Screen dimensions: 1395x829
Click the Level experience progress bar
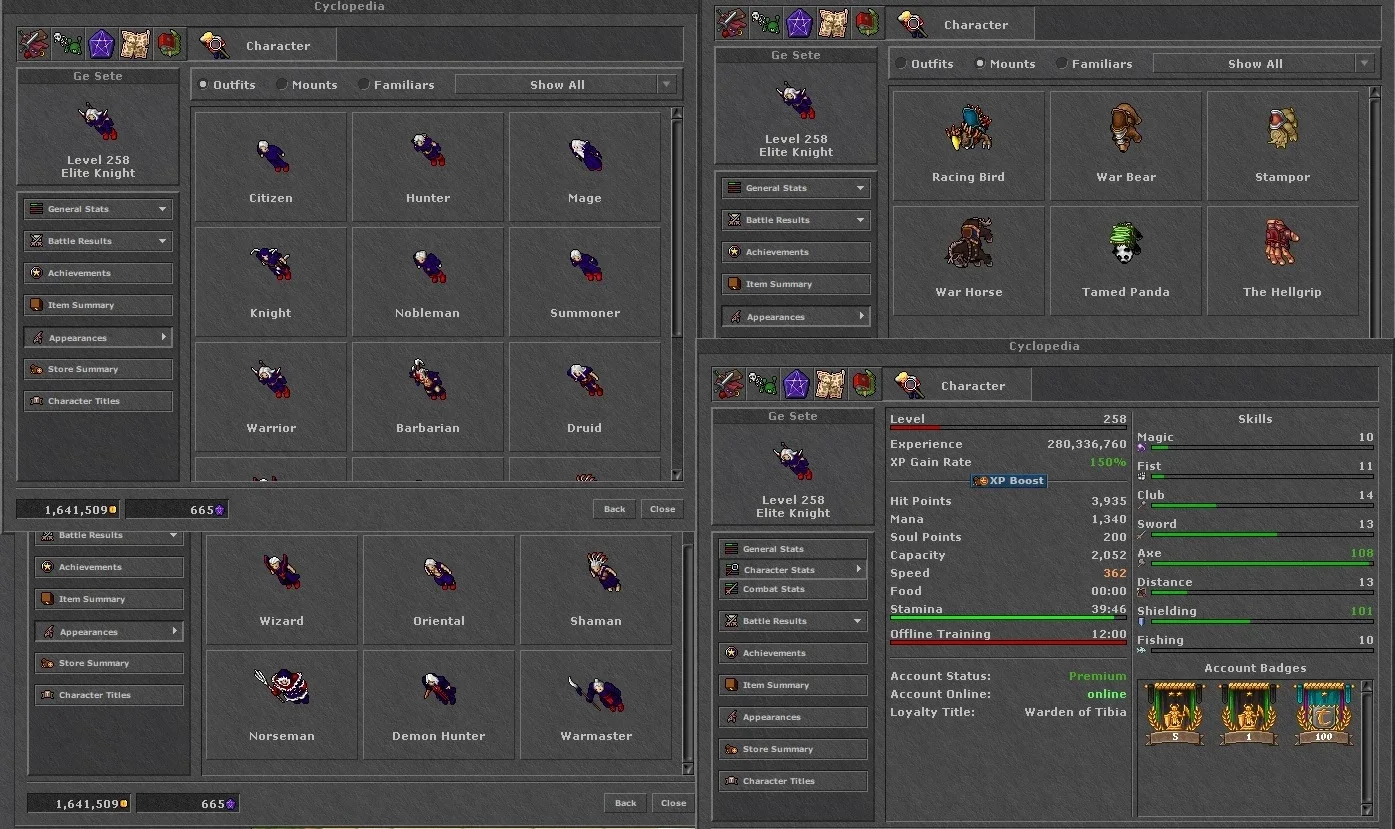(1008, 429)
